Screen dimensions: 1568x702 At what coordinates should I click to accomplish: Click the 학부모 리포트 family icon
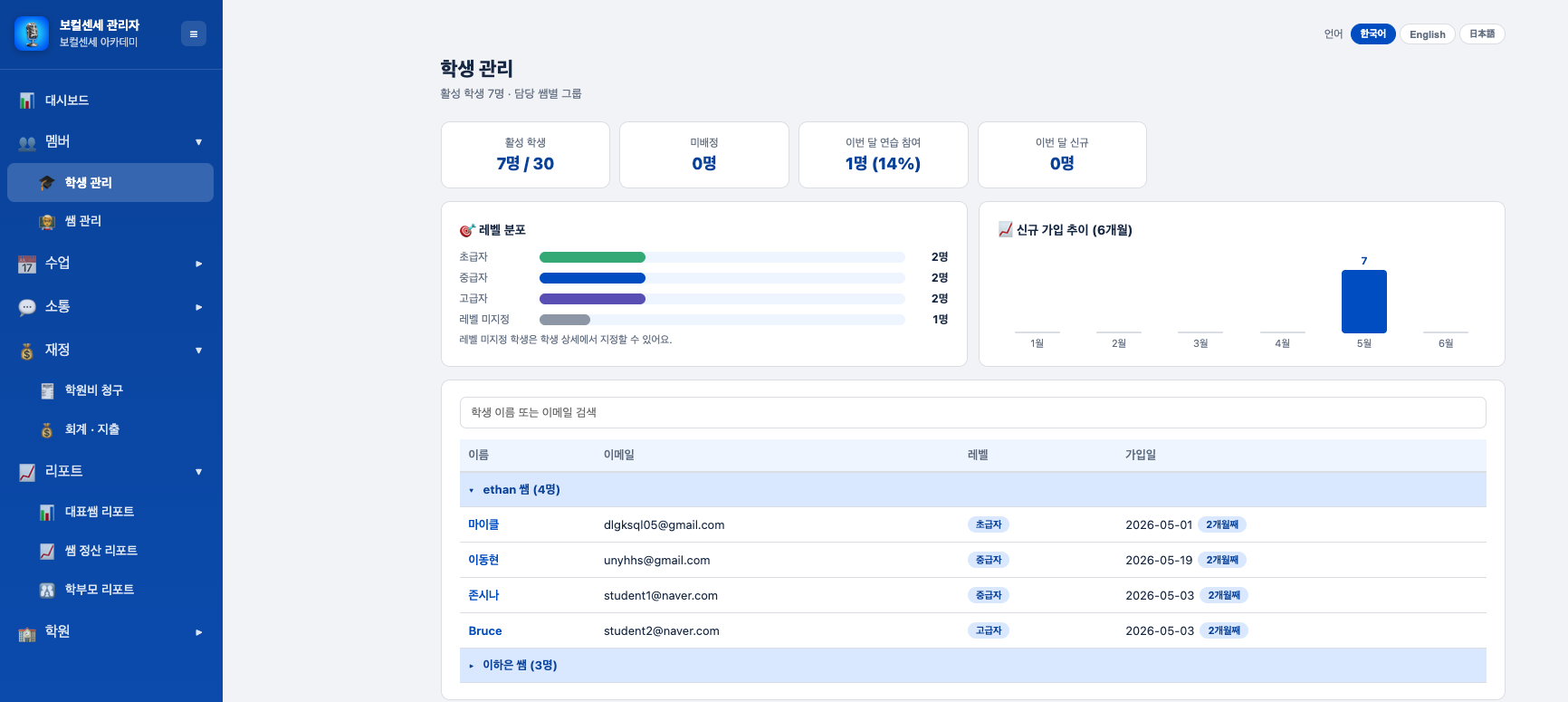(47, 590)
